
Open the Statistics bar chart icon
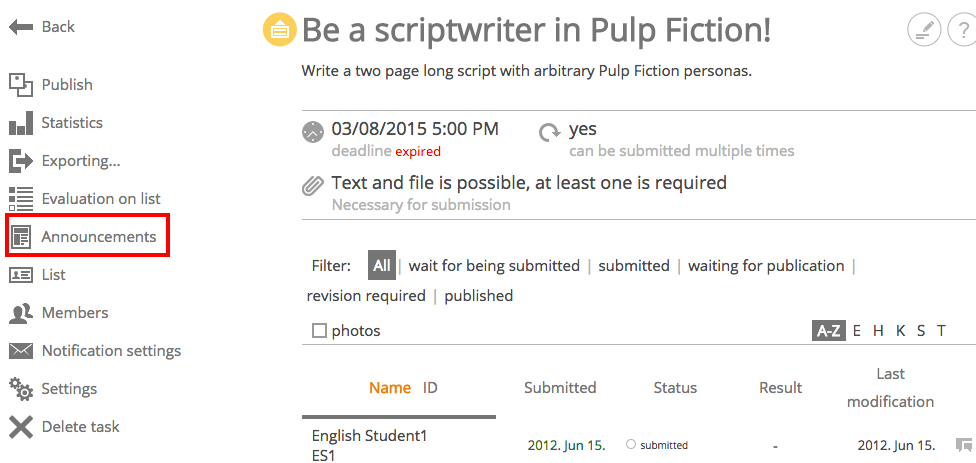click(21, 123)
